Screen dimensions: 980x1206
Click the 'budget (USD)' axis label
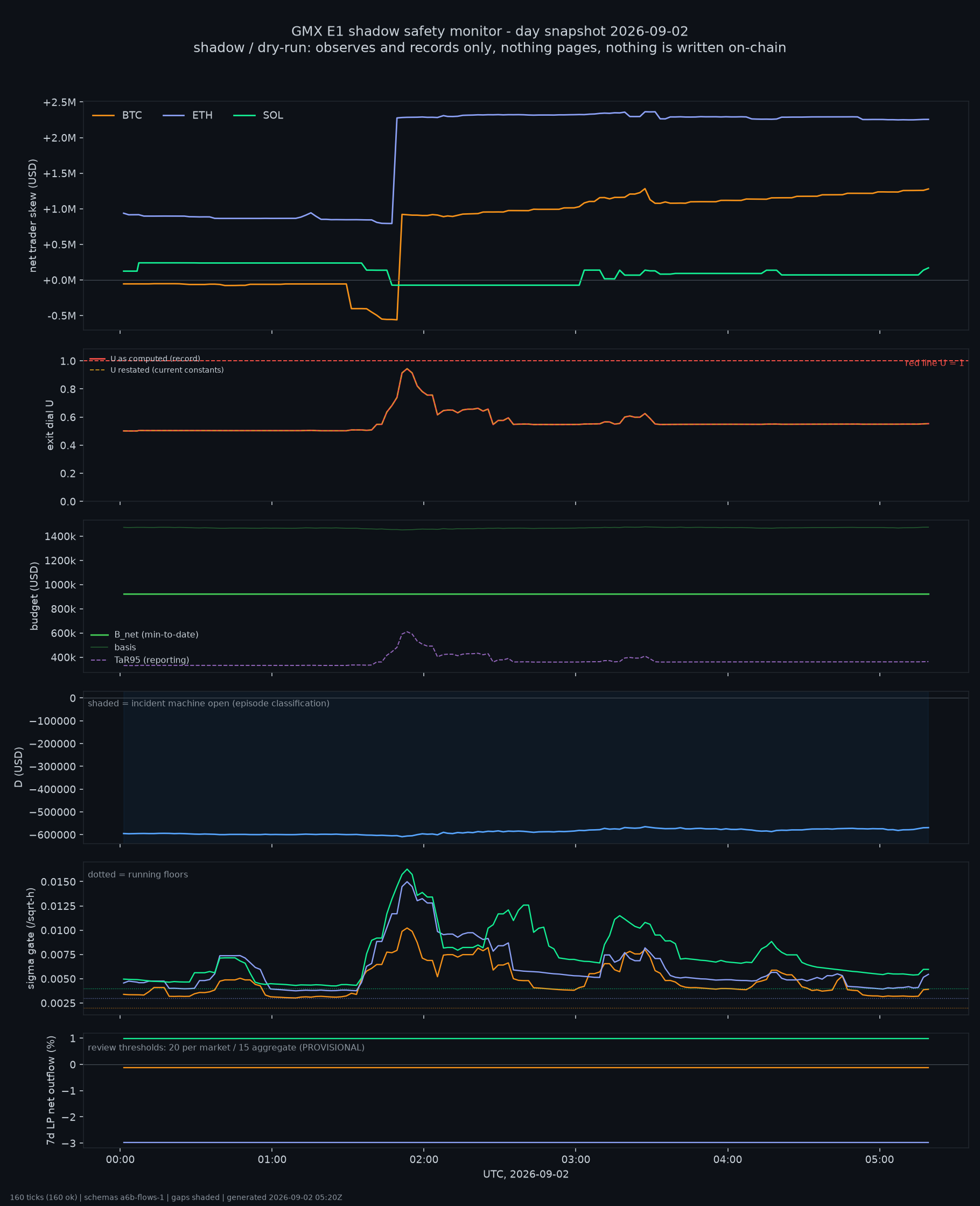click(34, 596)
